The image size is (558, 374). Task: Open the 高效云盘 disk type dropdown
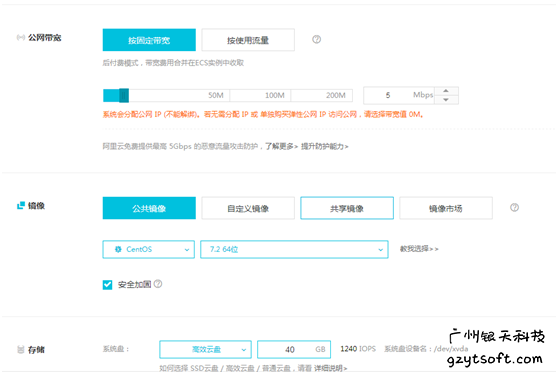[x=205, y=349]
